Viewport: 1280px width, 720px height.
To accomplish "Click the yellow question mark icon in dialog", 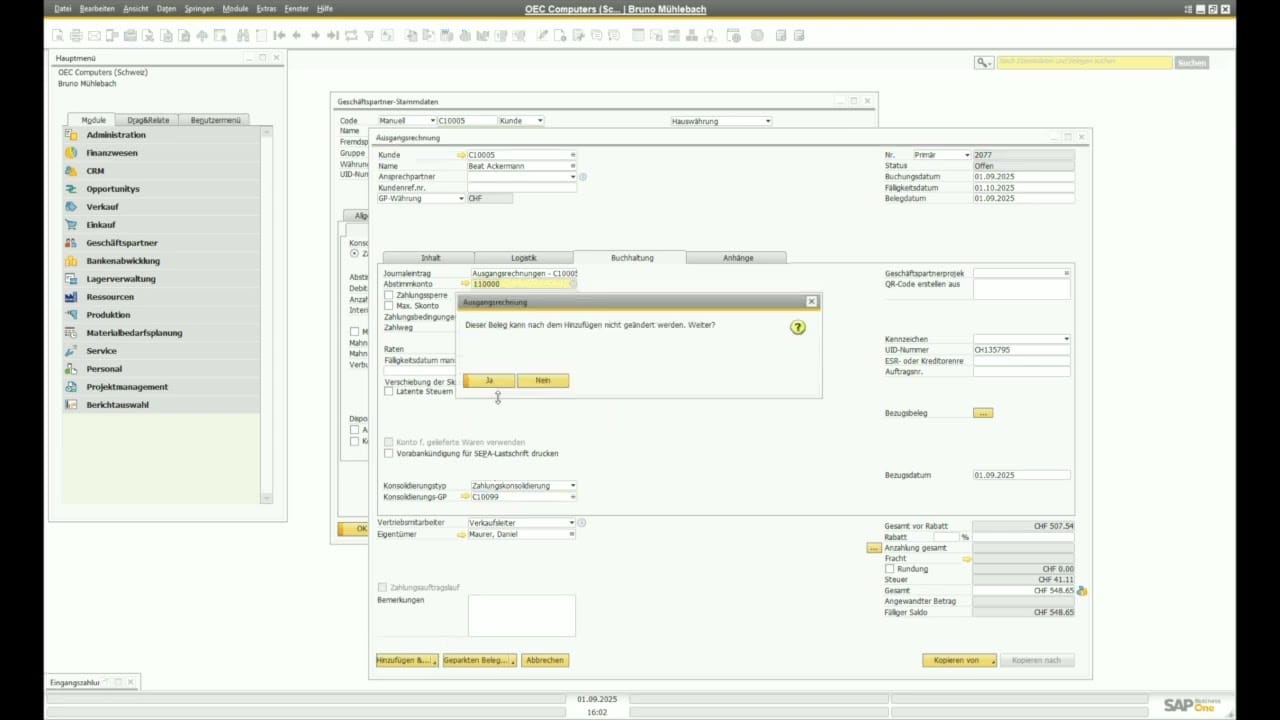I will coord(797,327).
